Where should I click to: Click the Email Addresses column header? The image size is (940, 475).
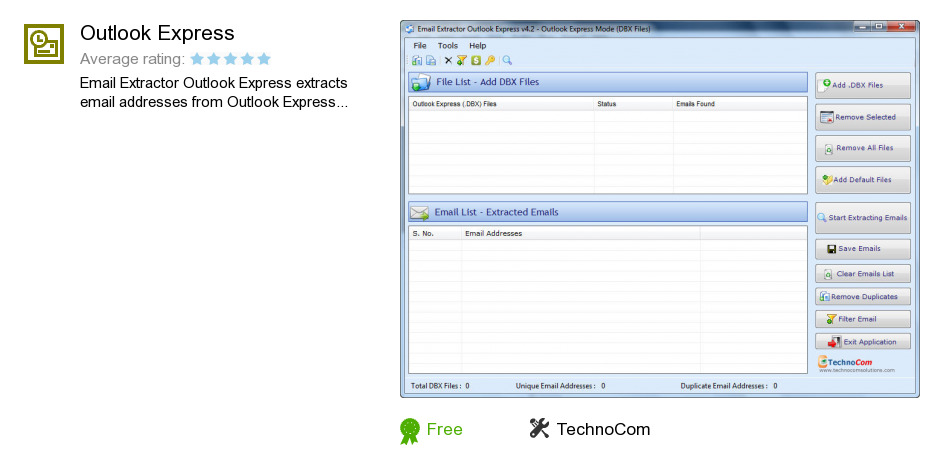580,233
